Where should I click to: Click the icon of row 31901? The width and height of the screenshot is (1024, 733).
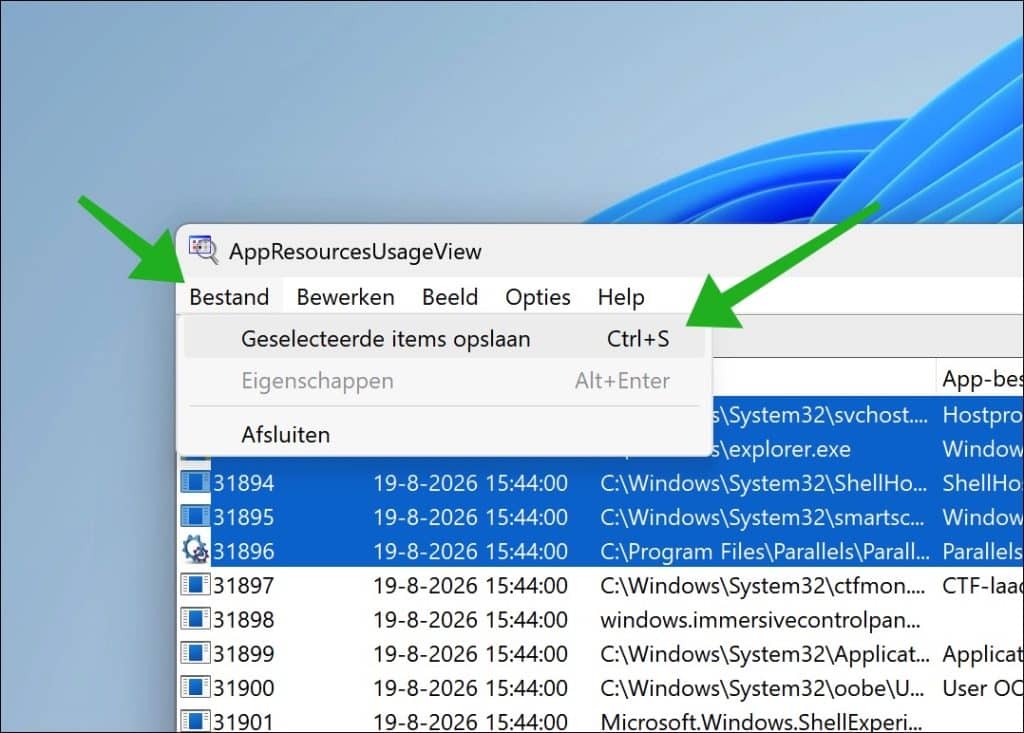tap(195, 721)
